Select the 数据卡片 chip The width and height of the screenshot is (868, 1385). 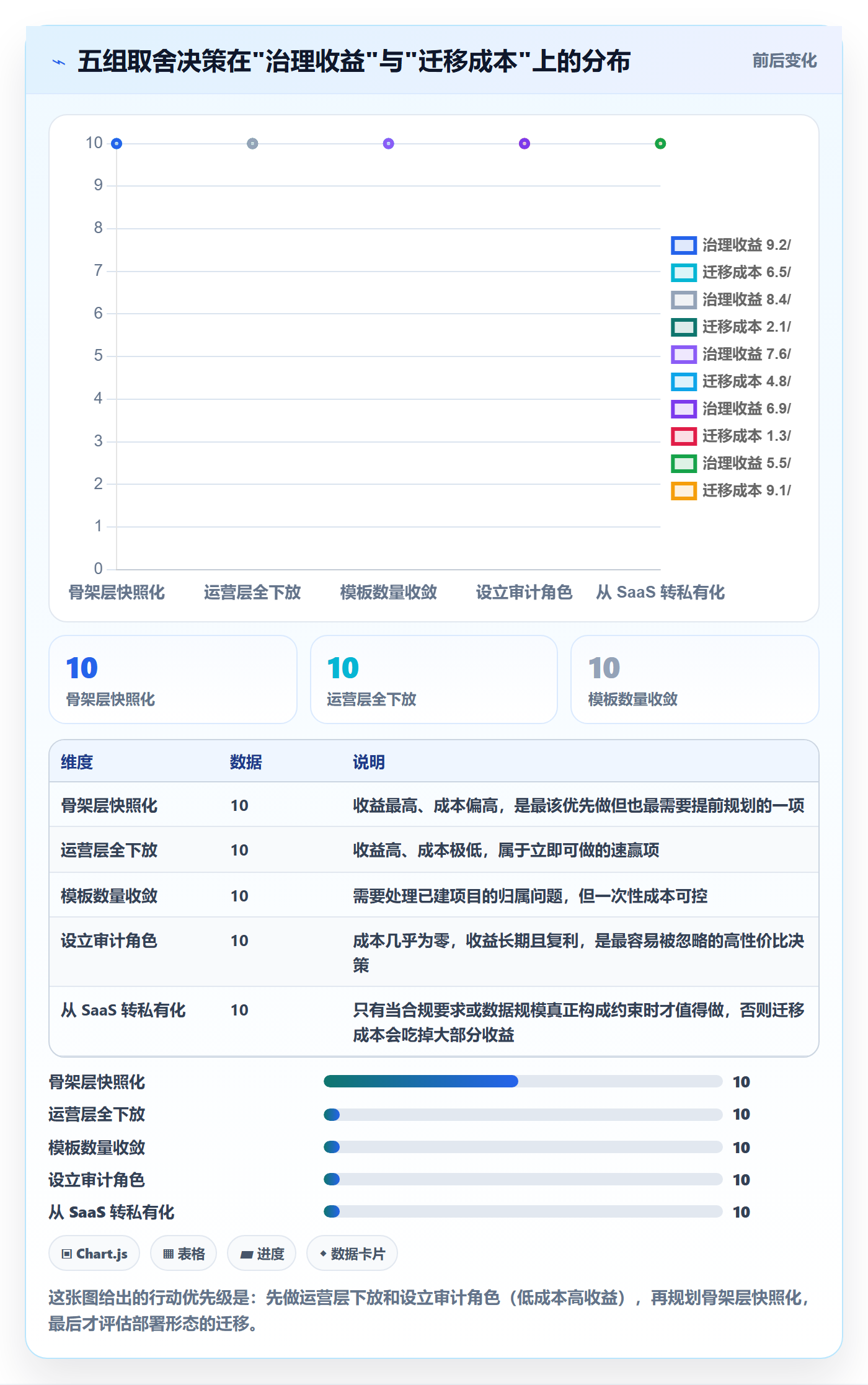pyautogui.click(x=352, y=1254)
